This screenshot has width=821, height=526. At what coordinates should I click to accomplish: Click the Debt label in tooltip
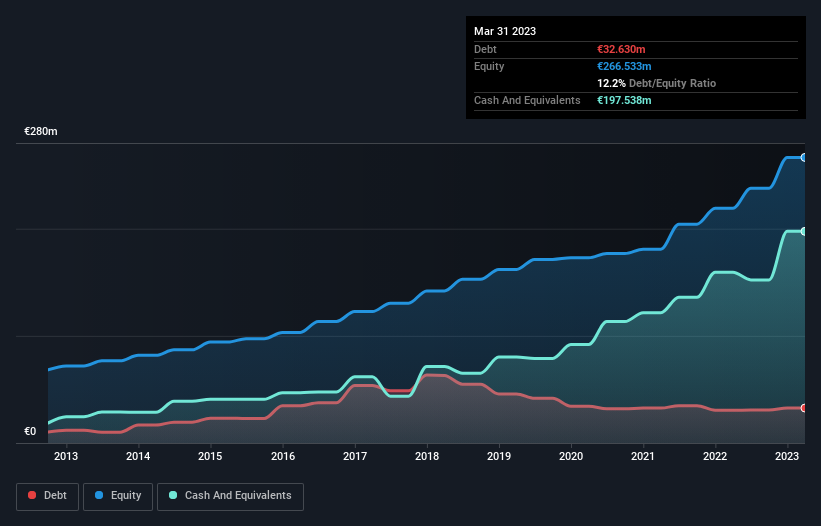tap(485, 49)
